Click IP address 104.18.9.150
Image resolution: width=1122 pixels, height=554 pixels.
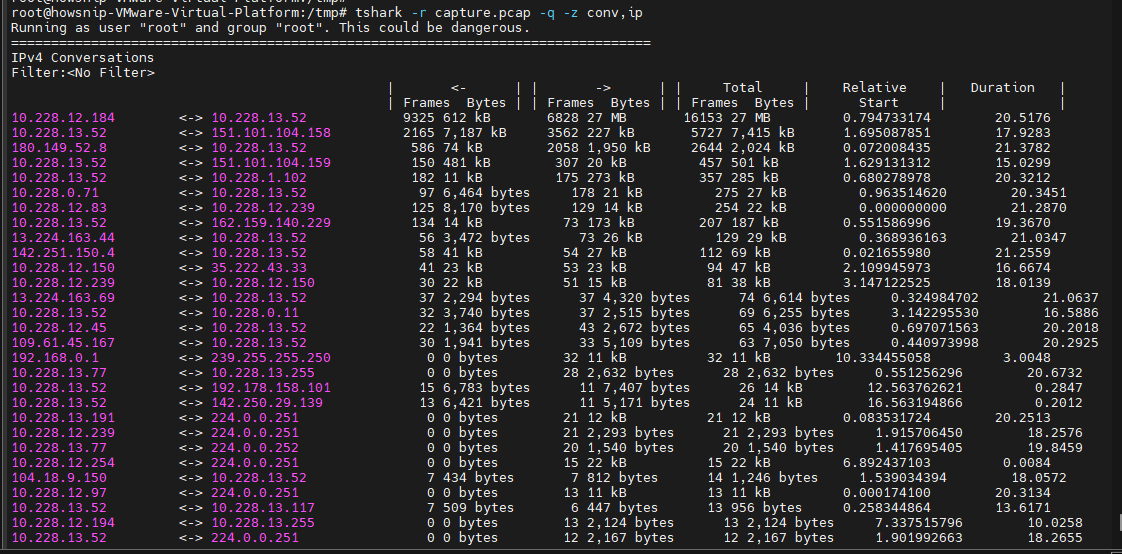click(59, 478)
